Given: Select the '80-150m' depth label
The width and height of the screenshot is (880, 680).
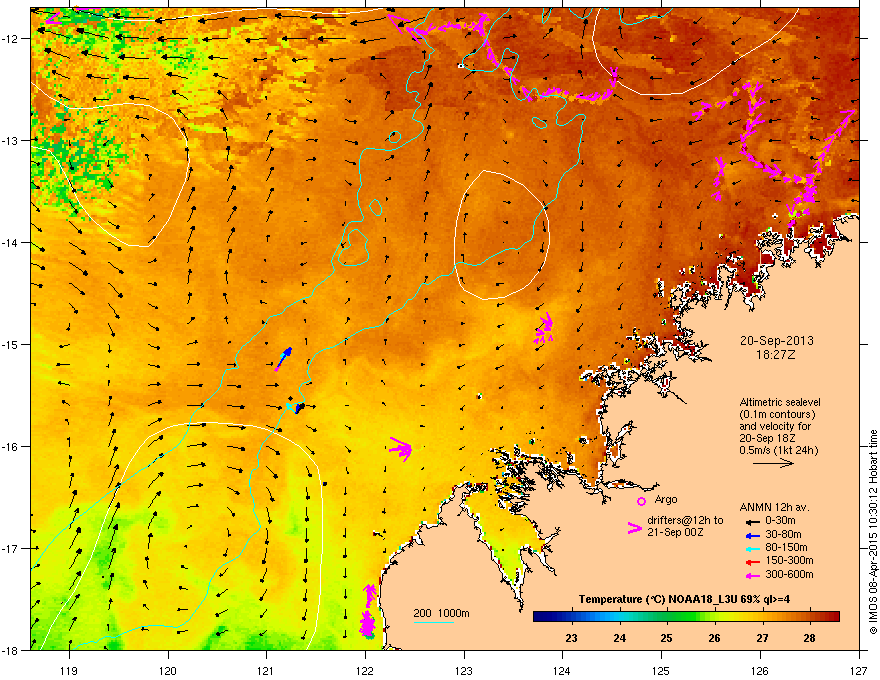Looking at the screenshot, I should click(x=786, y=548).
